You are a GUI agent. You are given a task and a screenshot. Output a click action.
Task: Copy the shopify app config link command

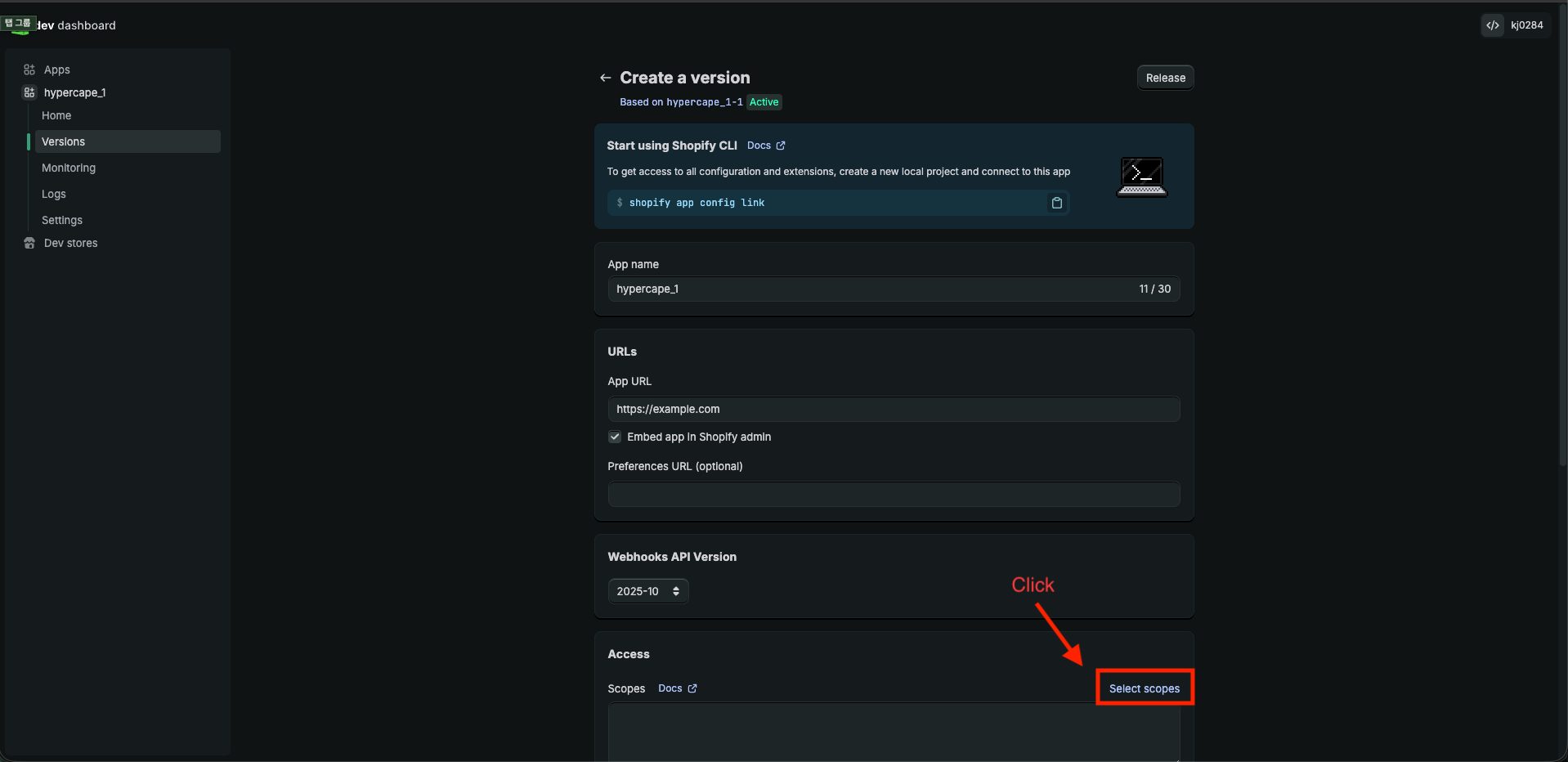[1056, 202]
